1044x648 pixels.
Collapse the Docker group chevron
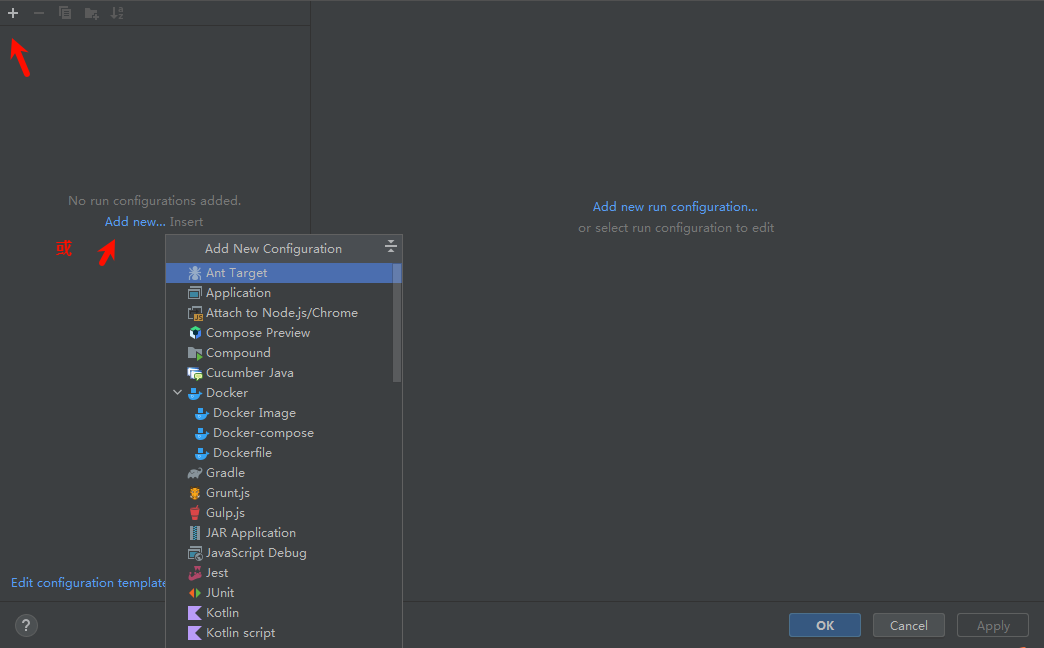click(178, 392)
